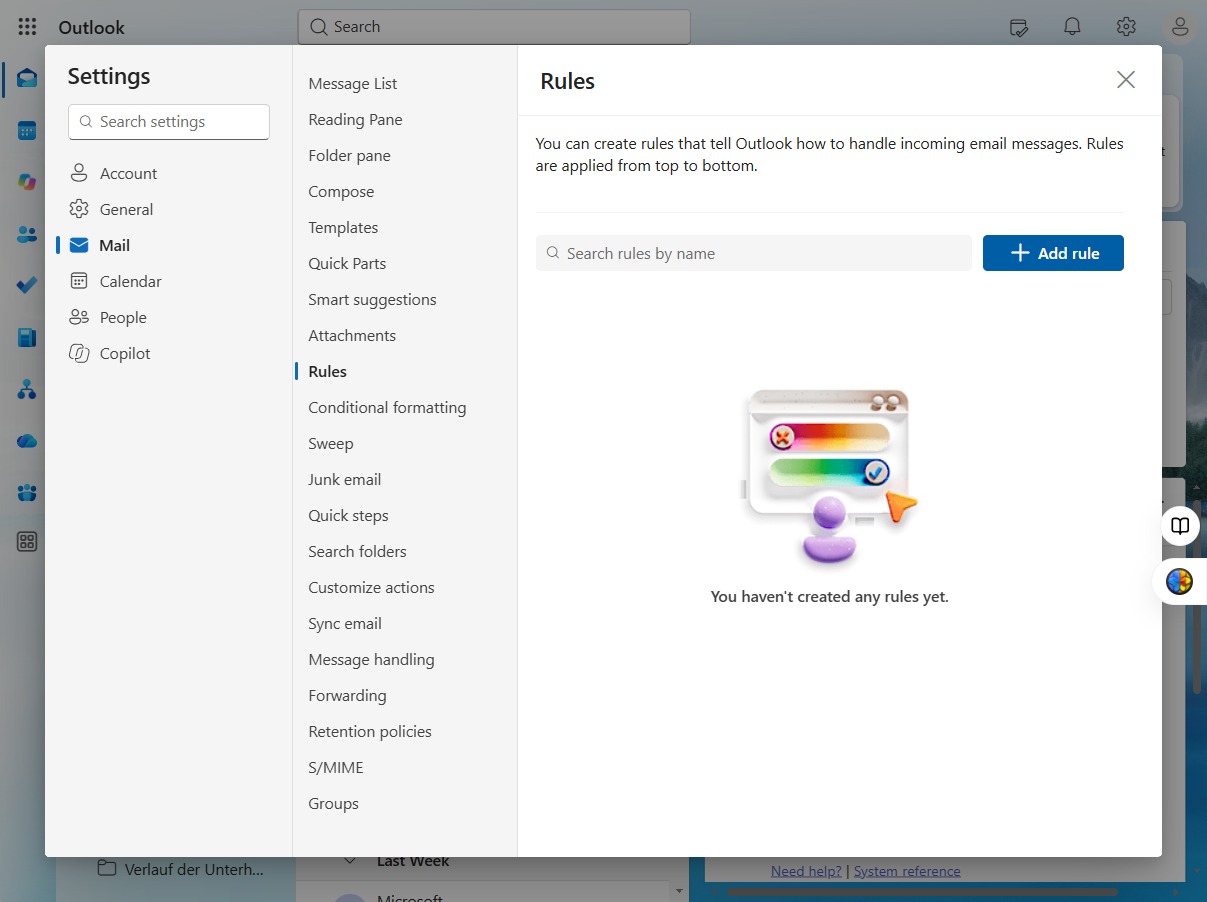The width and height of the screenshot is (1207, 902).
Task: Click the settings gear in the header
Action: tap(1126, 27)
